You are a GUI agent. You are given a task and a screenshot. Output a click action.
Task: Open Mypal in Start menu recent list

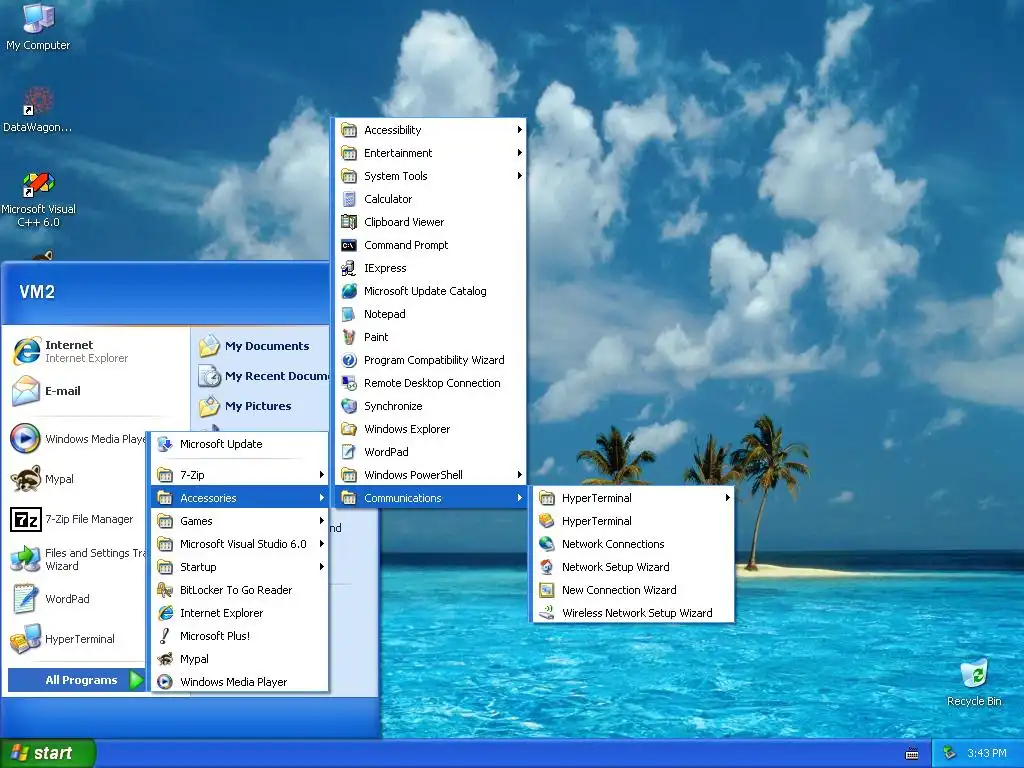77,479
